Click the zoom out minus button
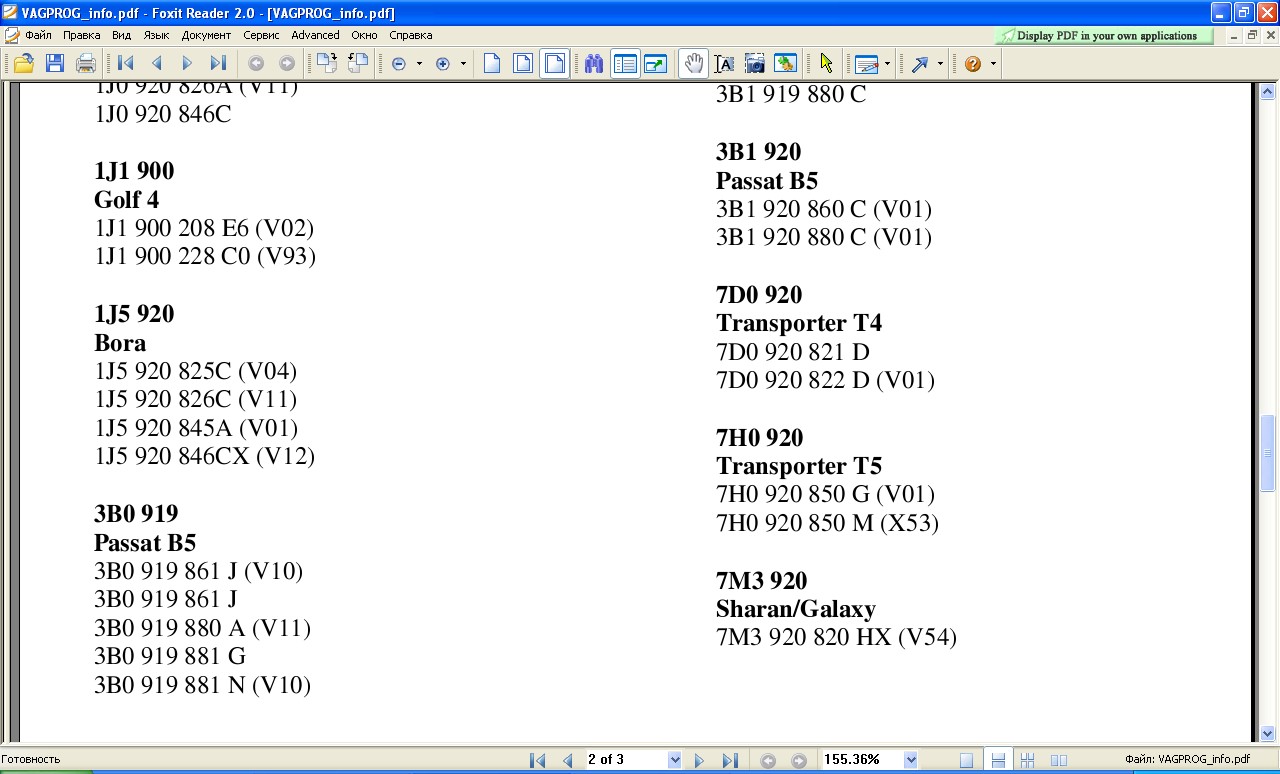1280x774 pixels. [x=399, y=63]
